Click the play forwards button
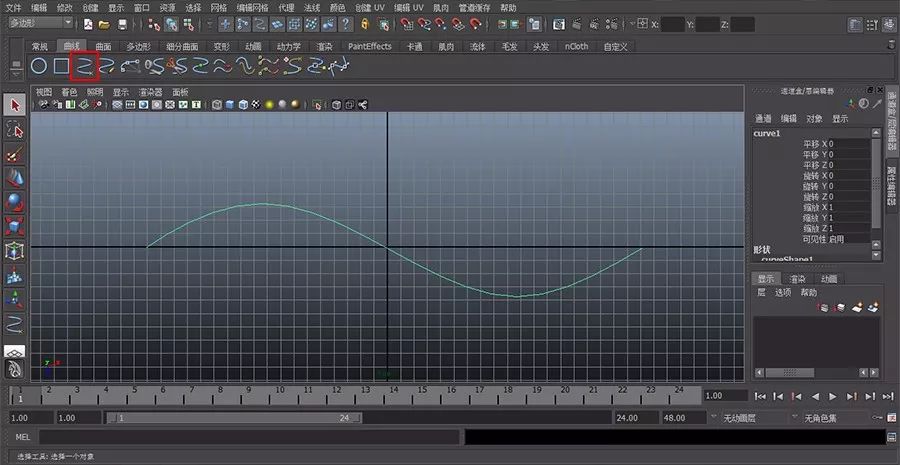 (833, 396)
